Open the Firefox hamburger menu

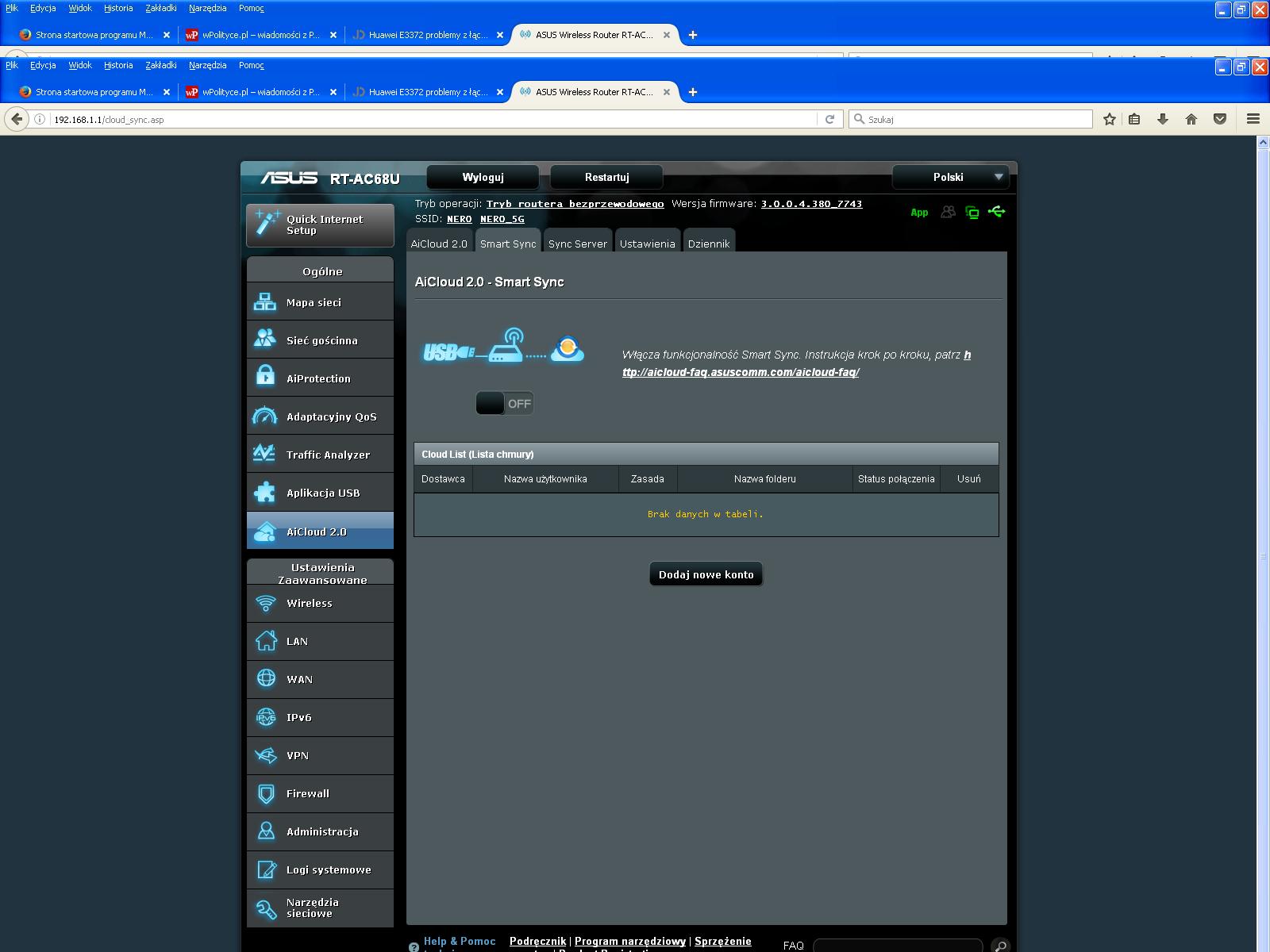point(1253,119)
